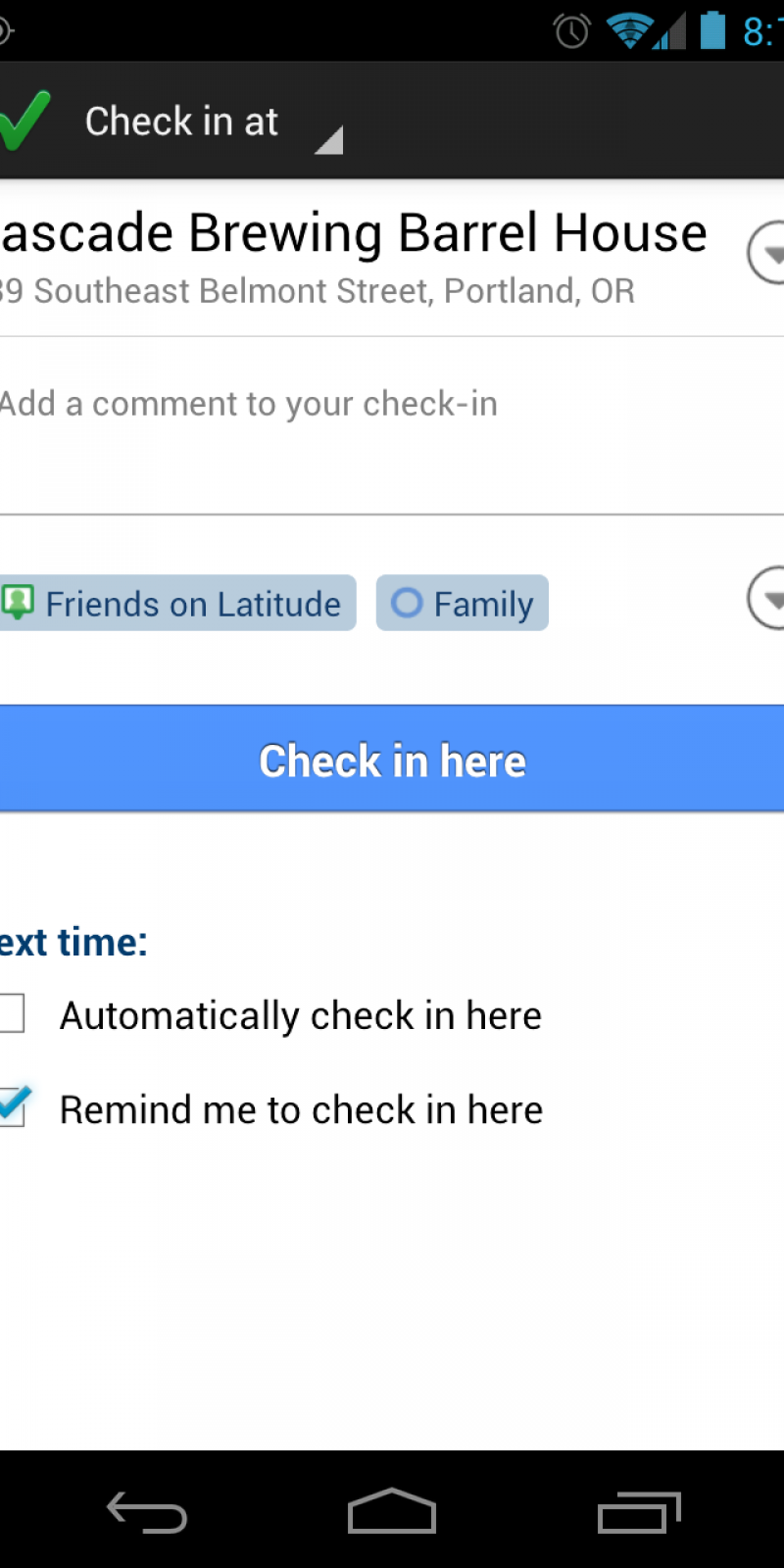Open the recent apps navigation button
Viewport: 784px width, 1568px height.
639,1511
